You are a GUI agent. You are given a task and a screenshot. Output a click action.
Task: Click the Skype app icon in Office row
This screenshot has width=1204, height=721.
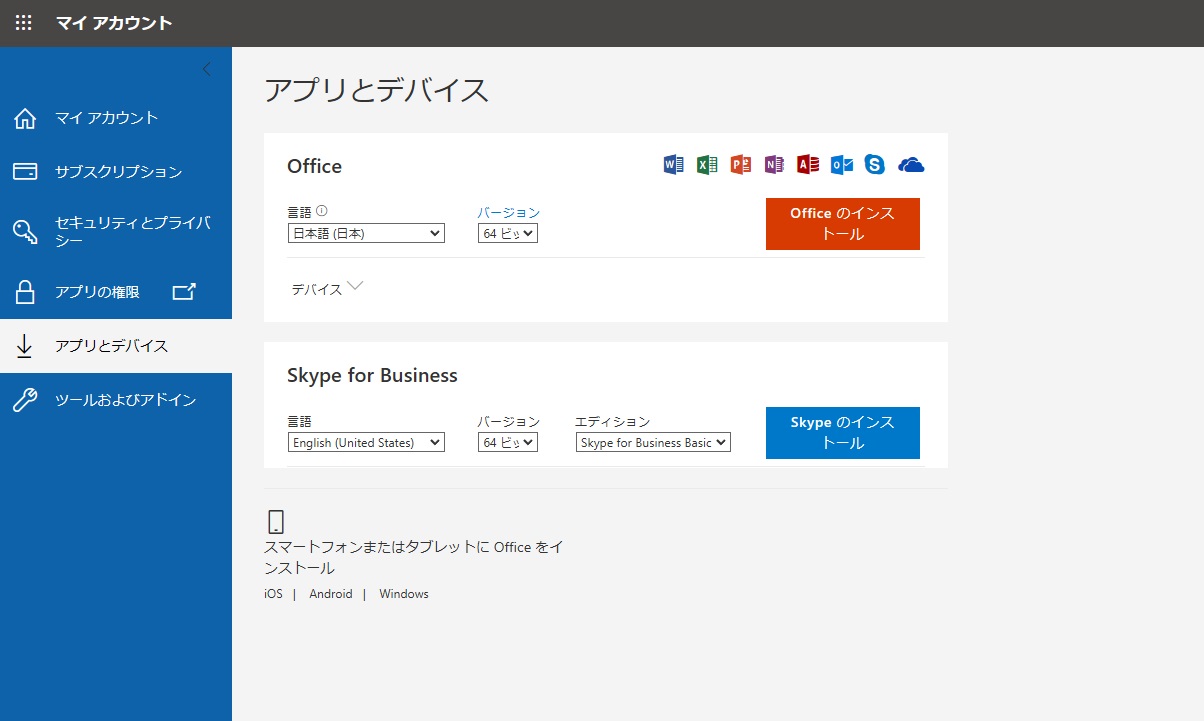point(875,165)
